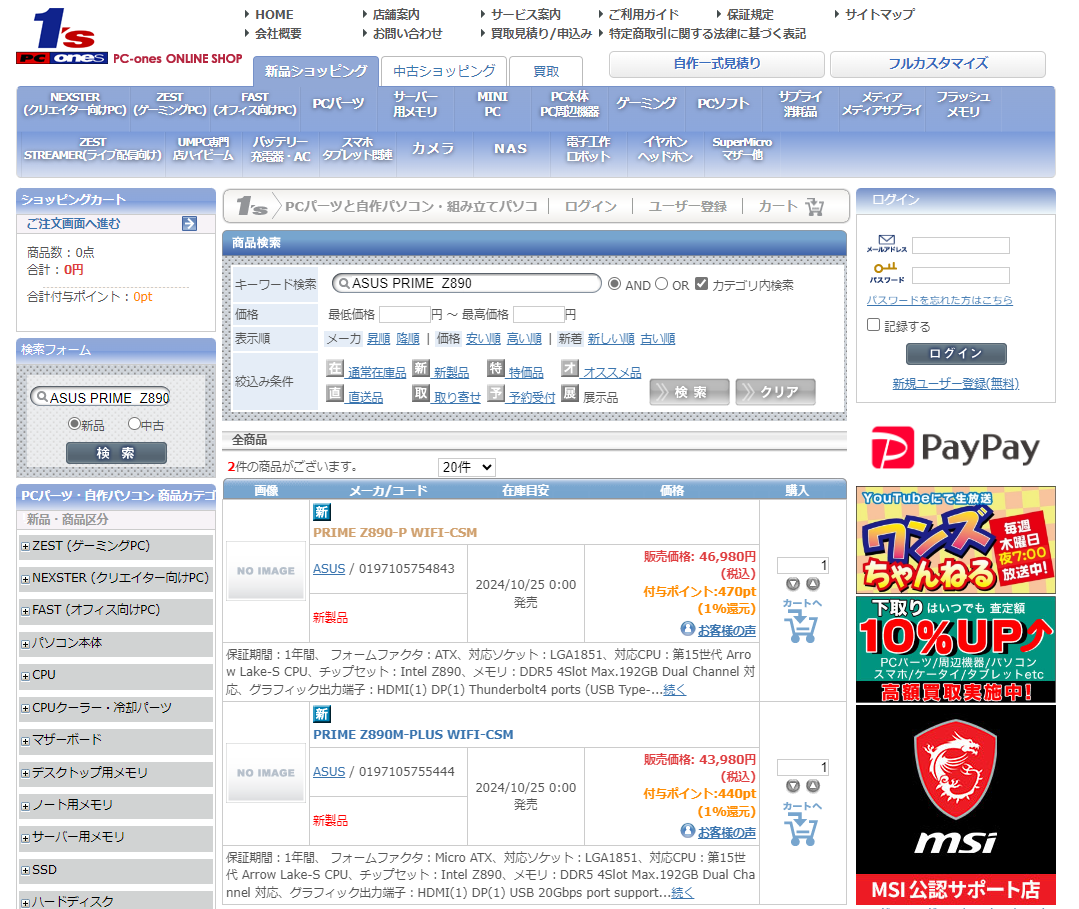Expand マザーボード category
The image size is (1079, 909).
coord(25,741)
